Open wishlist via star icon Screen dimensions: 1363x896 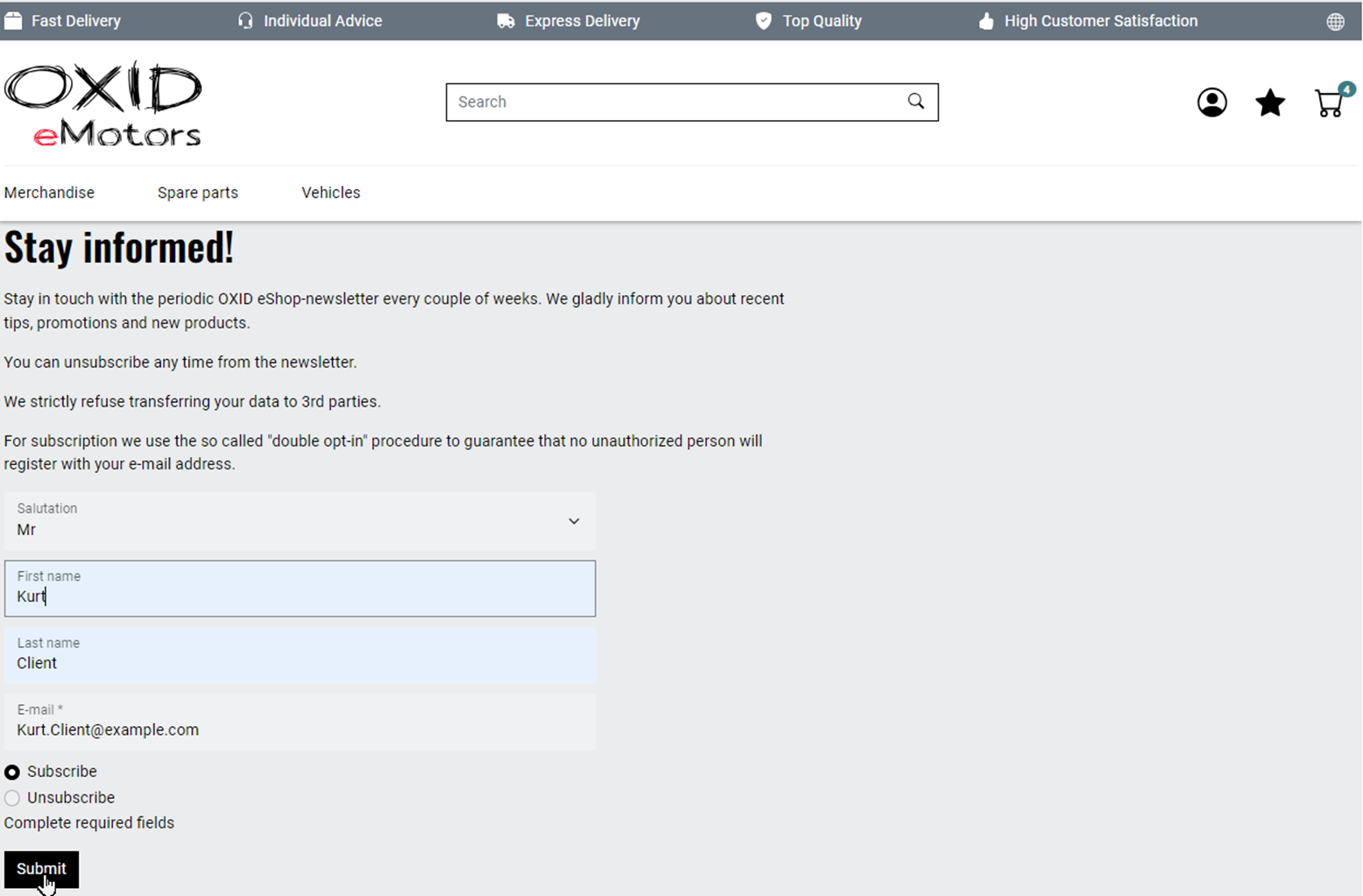[1269, 102]
